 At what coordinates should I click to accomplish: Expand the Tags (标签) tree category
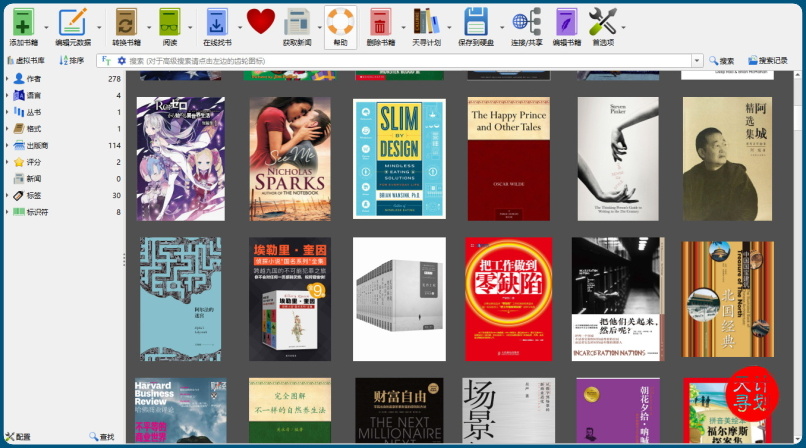point(6,195)
